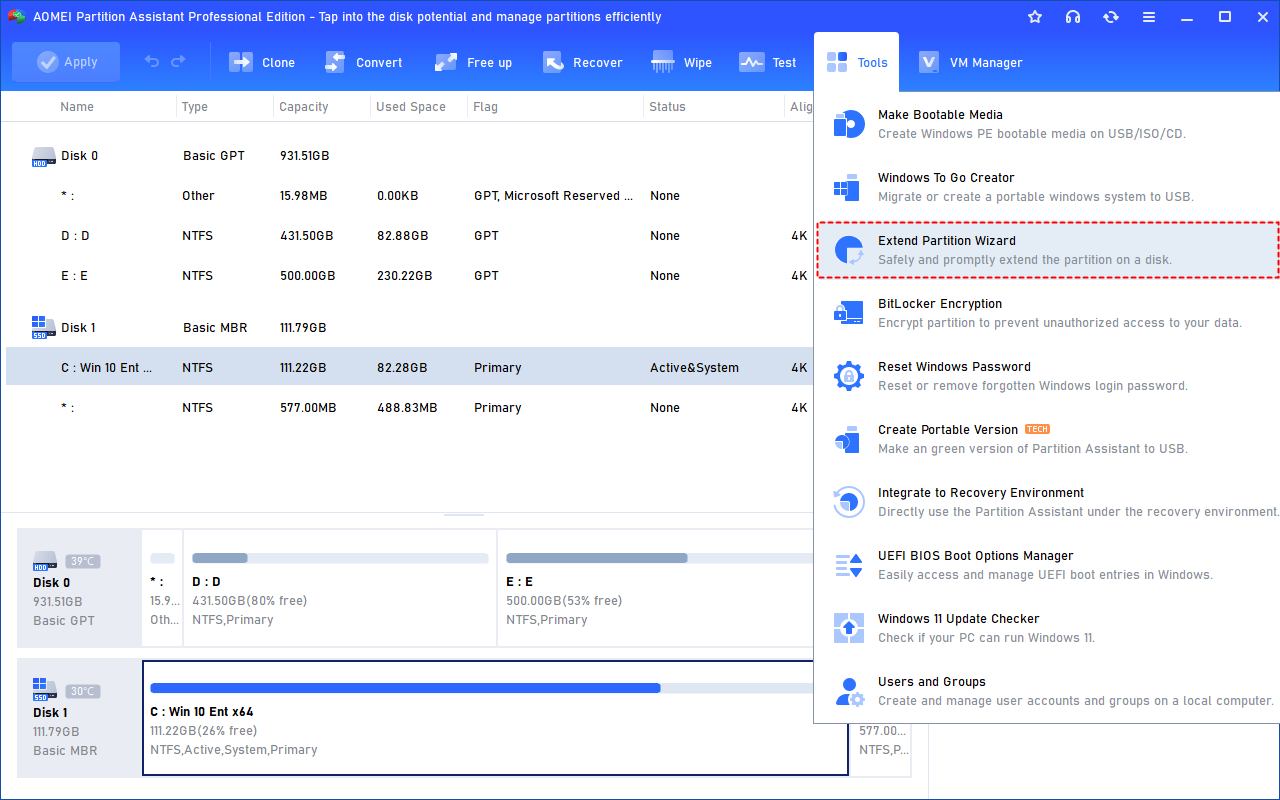
Task: Sort by the Capacity column header
Action: (303, 107)
